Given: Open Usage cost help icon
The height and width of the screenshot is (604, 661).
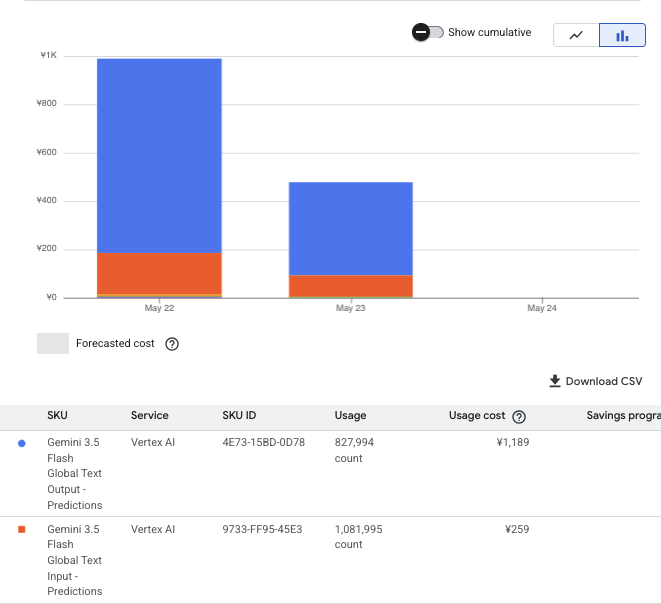Looking at the screenshot, I should point(519,416).
